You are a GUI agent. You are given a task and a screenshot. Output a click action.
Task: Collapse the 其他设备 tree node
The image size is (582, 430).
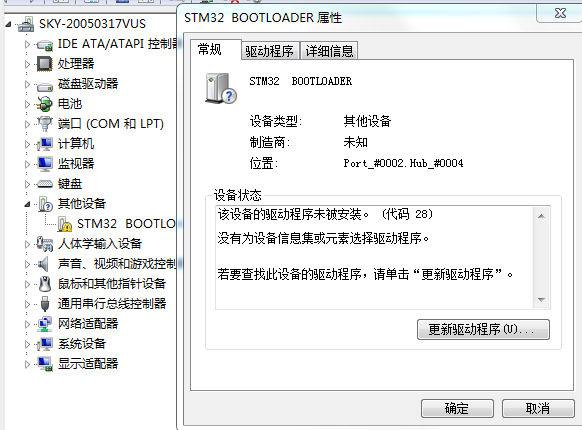pyautogui.click(x=27, y=204)
